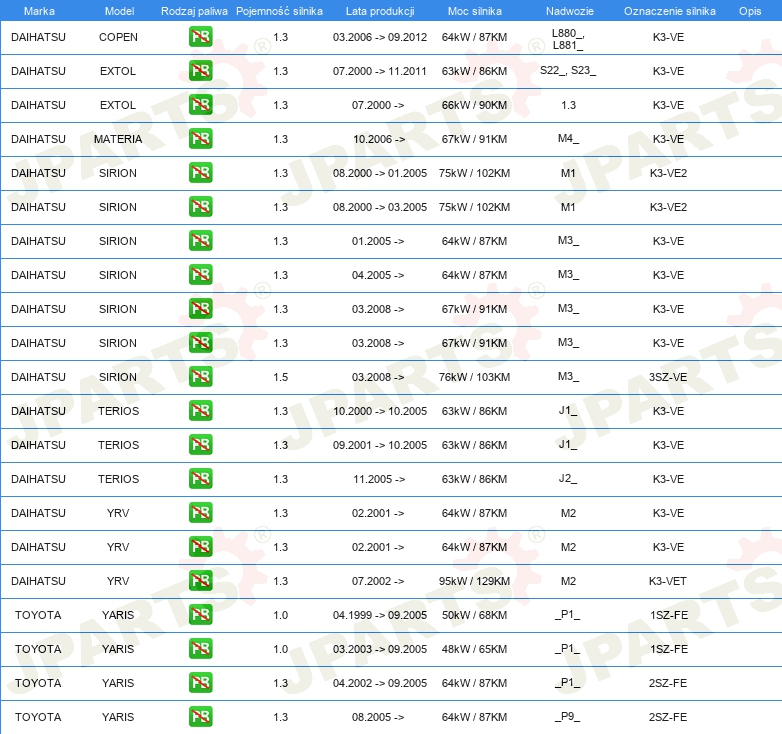Click fuel icon for TERIOS 09.2001 -> 10.2005

coord(200,444)
